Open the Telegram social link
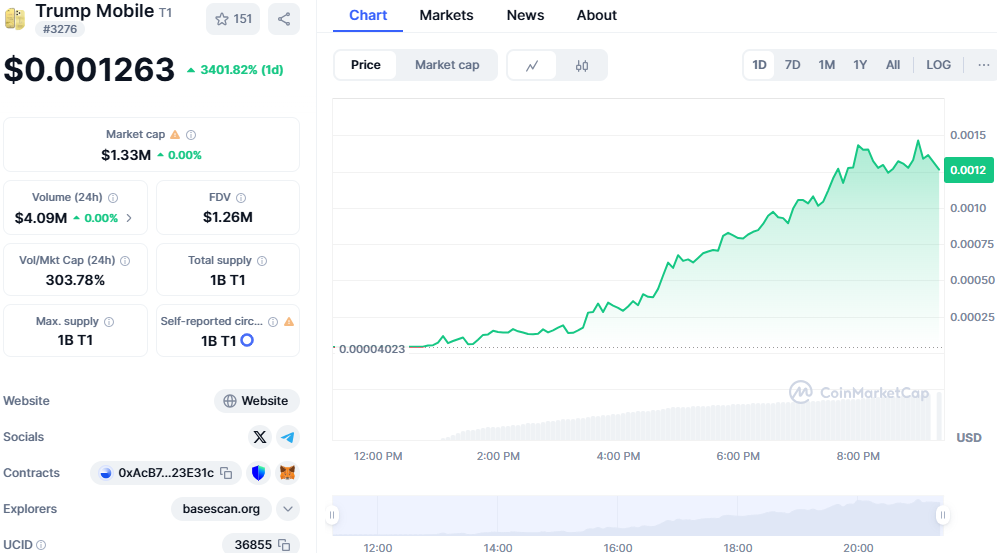The image size is (997, 553). click(288, 437)
